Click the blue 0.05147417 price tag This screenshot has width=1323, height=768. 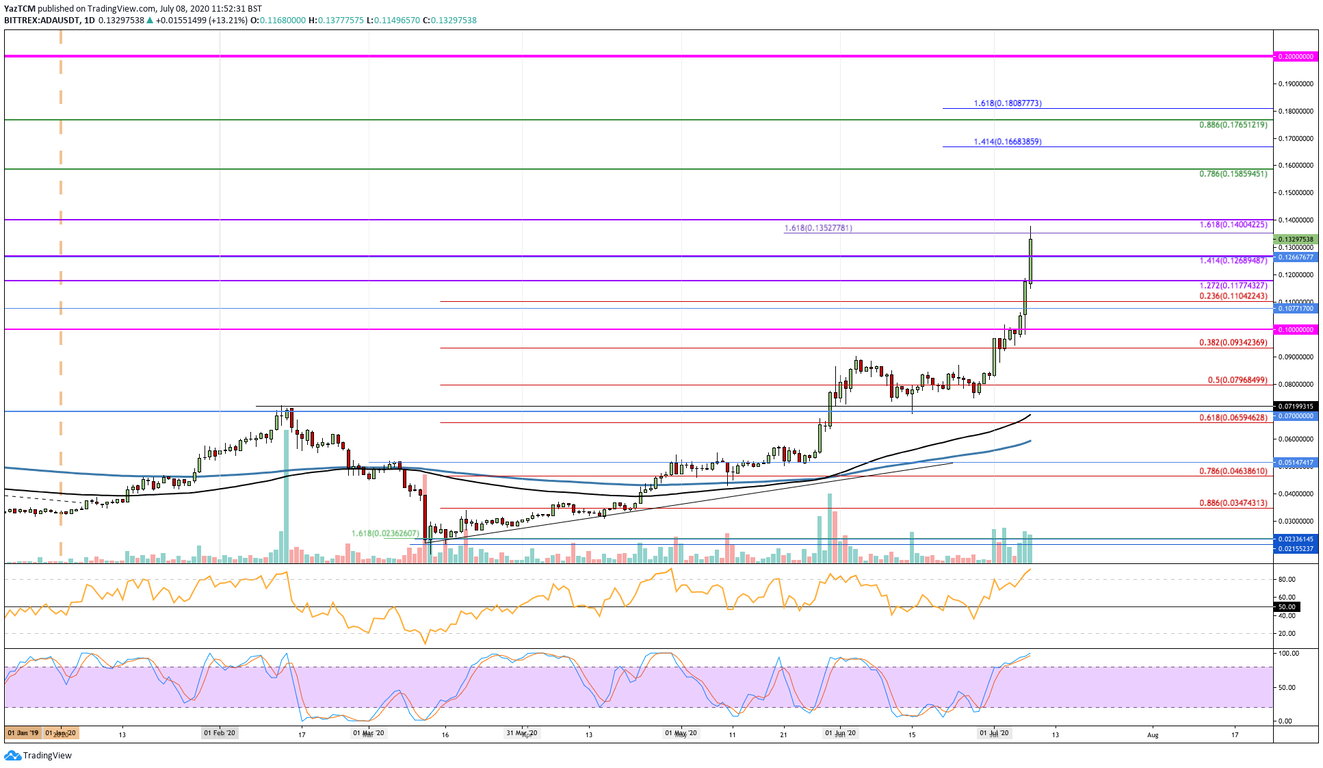(x=1297, y=461)
